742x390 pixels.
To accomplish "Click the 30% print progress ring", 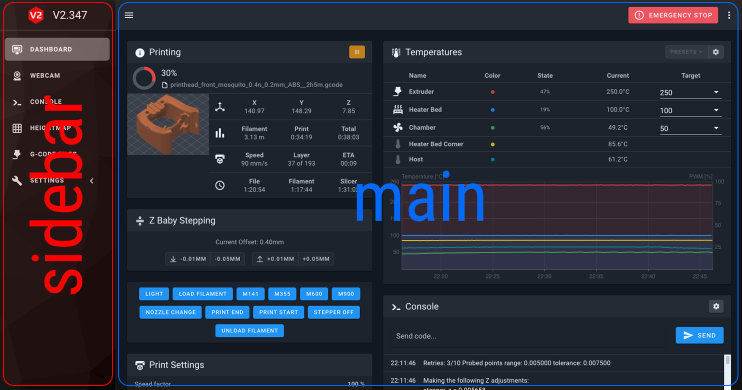I will tap(144, 78).
